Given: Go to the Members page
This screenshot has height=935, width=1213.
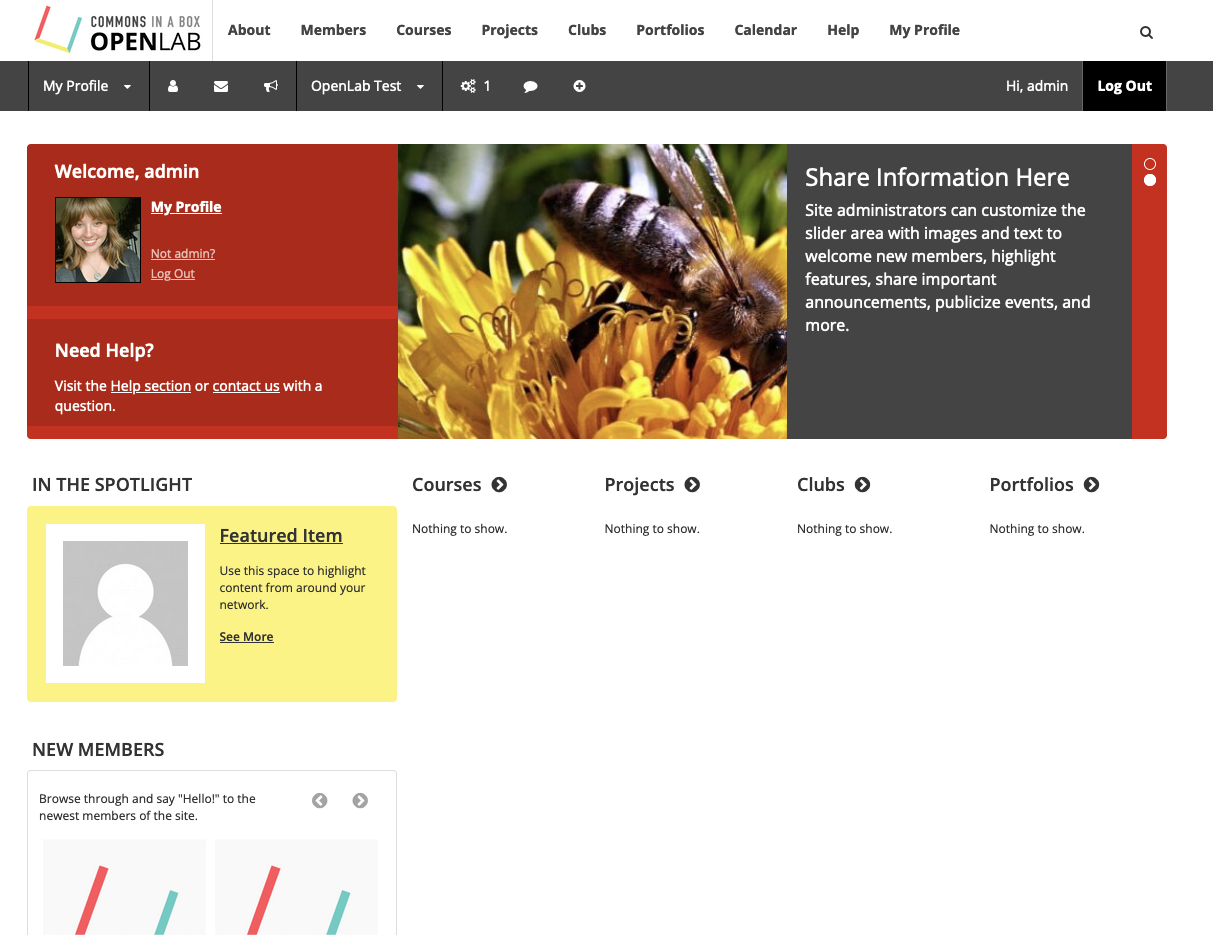Looking at the screenshot, I should 333,30.
